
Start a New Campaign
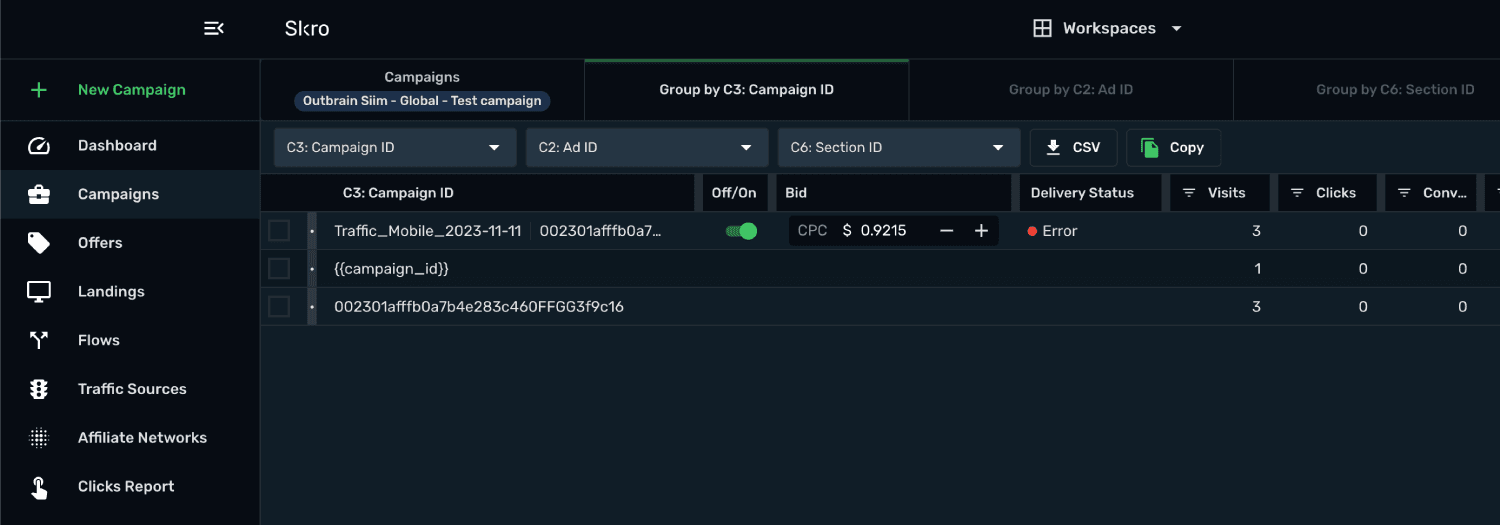click(x=132, y=90)
